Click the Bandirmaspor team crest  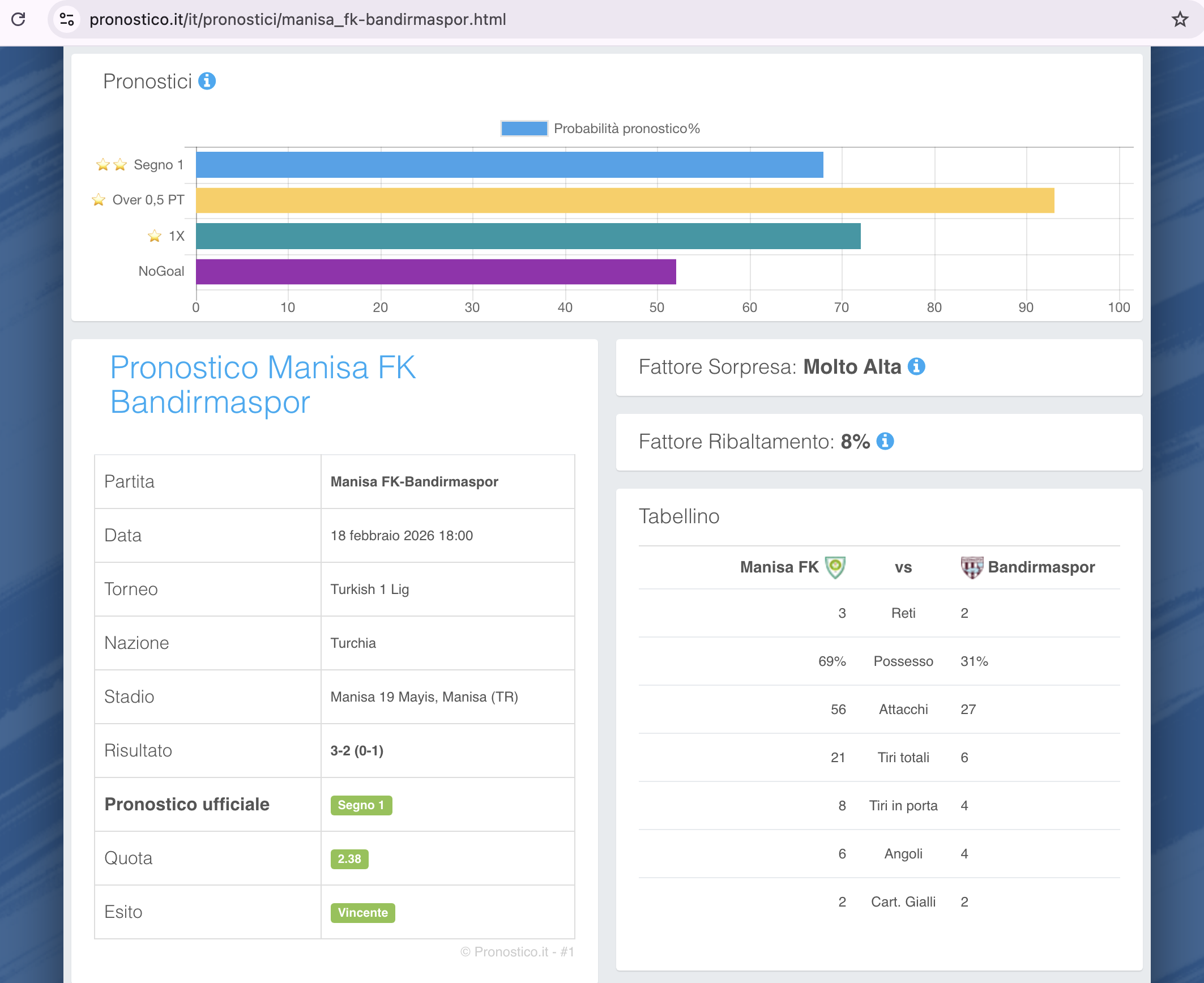click(972, 567)
